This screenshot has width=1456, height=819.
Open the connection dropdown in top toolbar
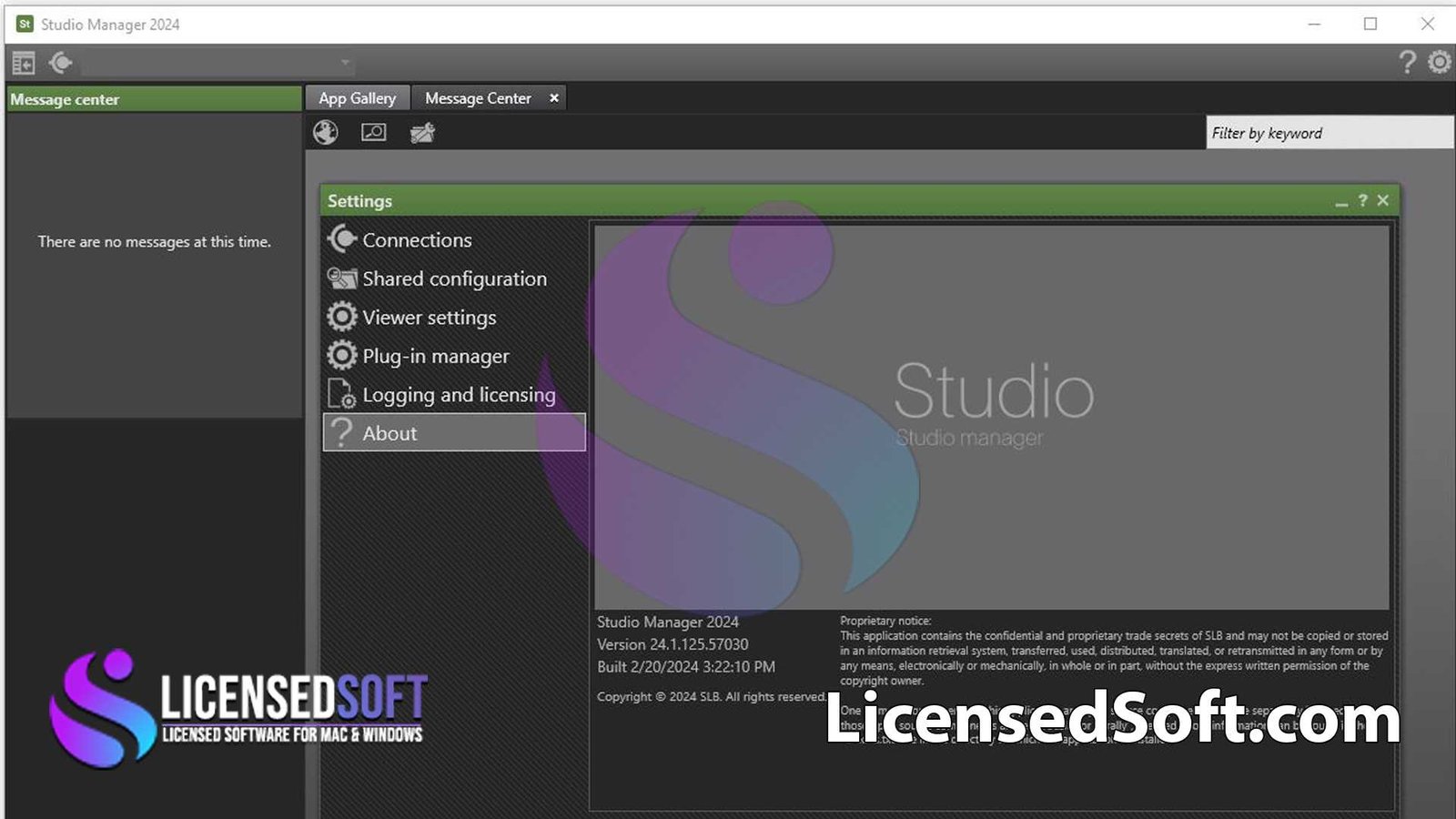point(218,63)
